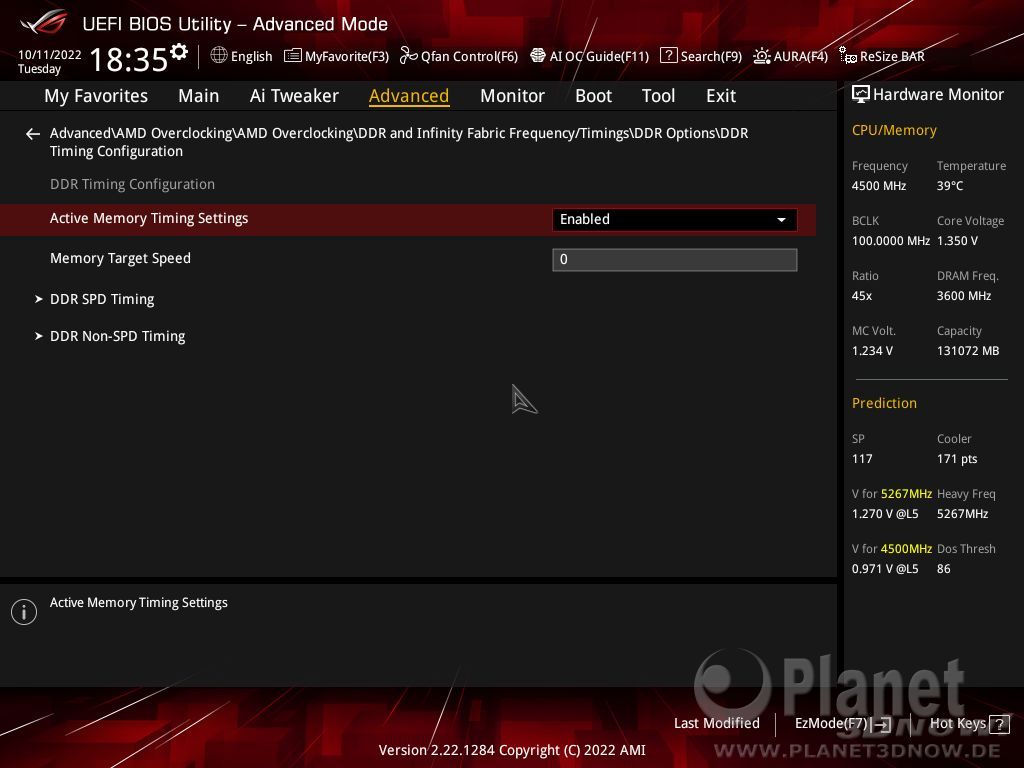This screenshot has width=1024, height=768.
Task: Click the settings gear beside the clock
Action: tap(179, 52)
